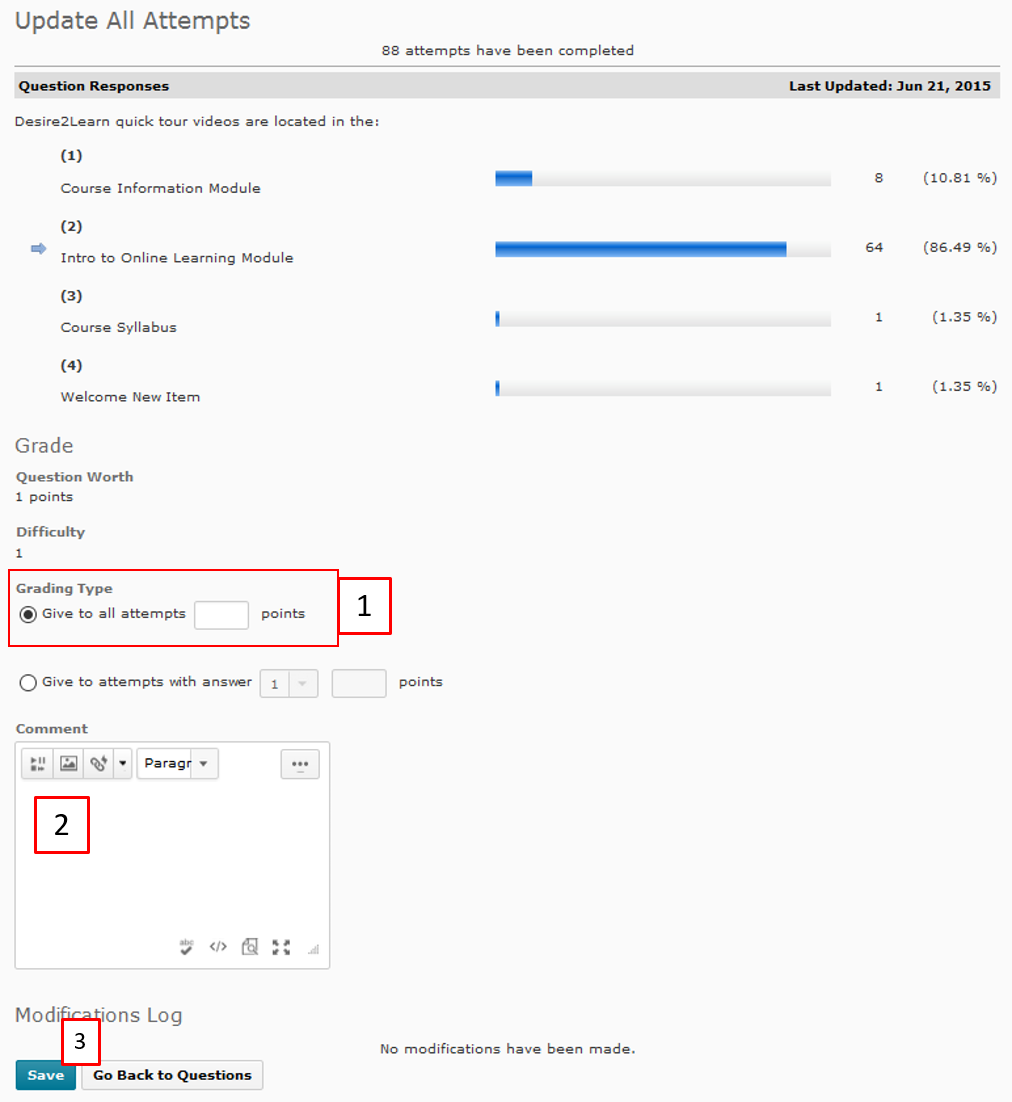Click the Save button
1012x1102 pixels.
click(45, 1075)
